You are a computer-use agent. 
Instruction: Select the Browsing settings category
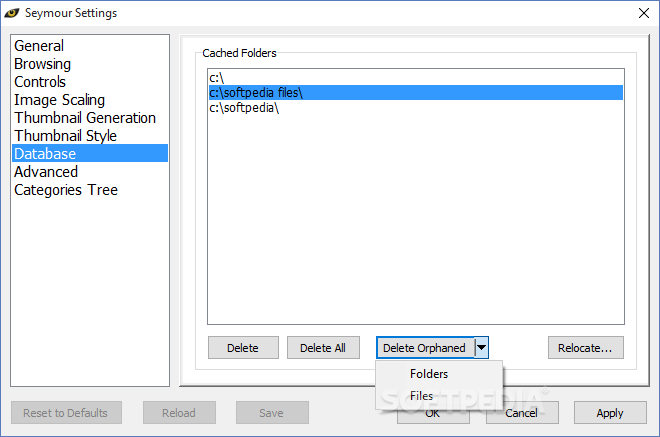43,64
